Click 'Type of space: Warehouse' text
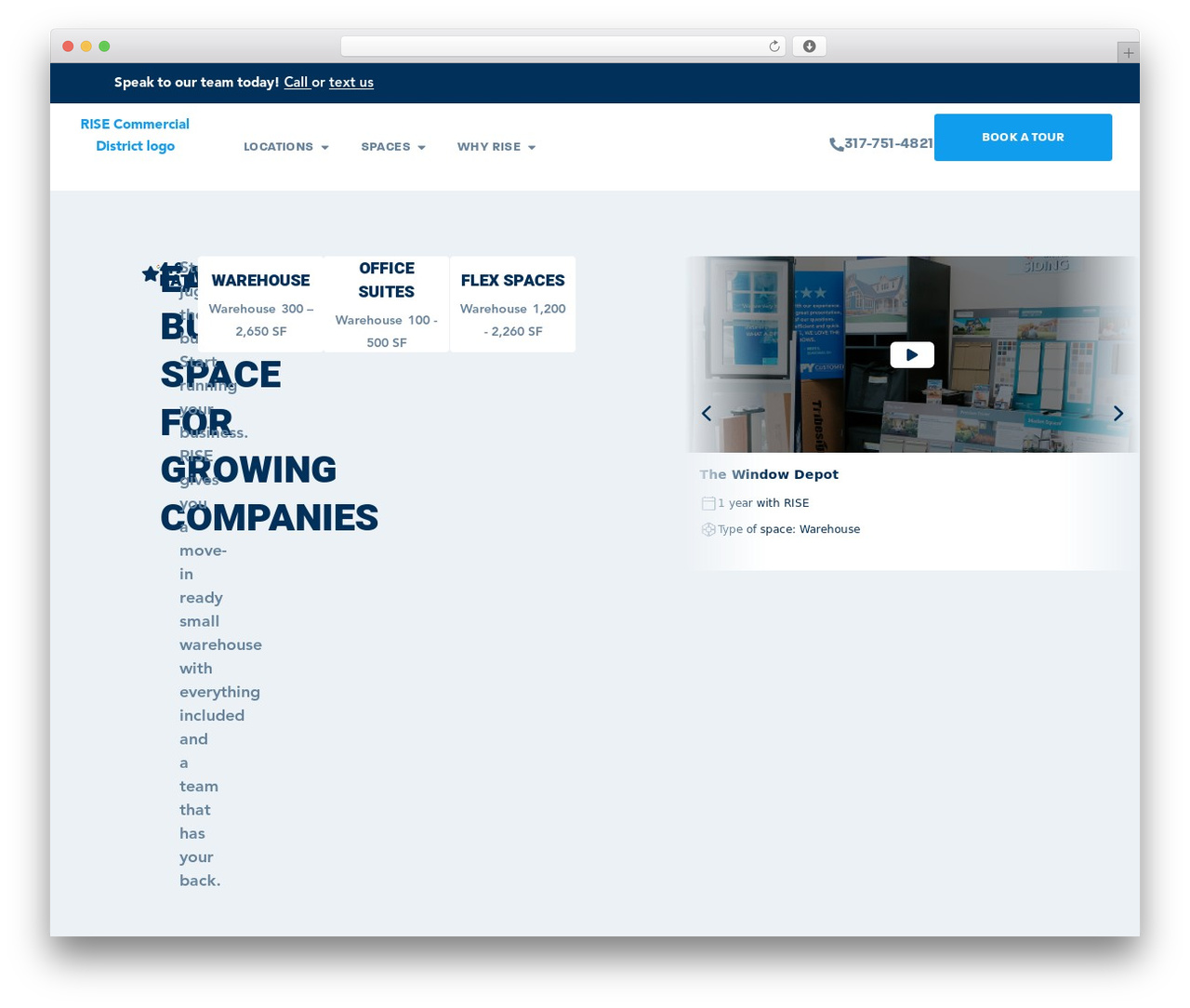This screenshot has height=1008, width=1190. click(789, 529)
